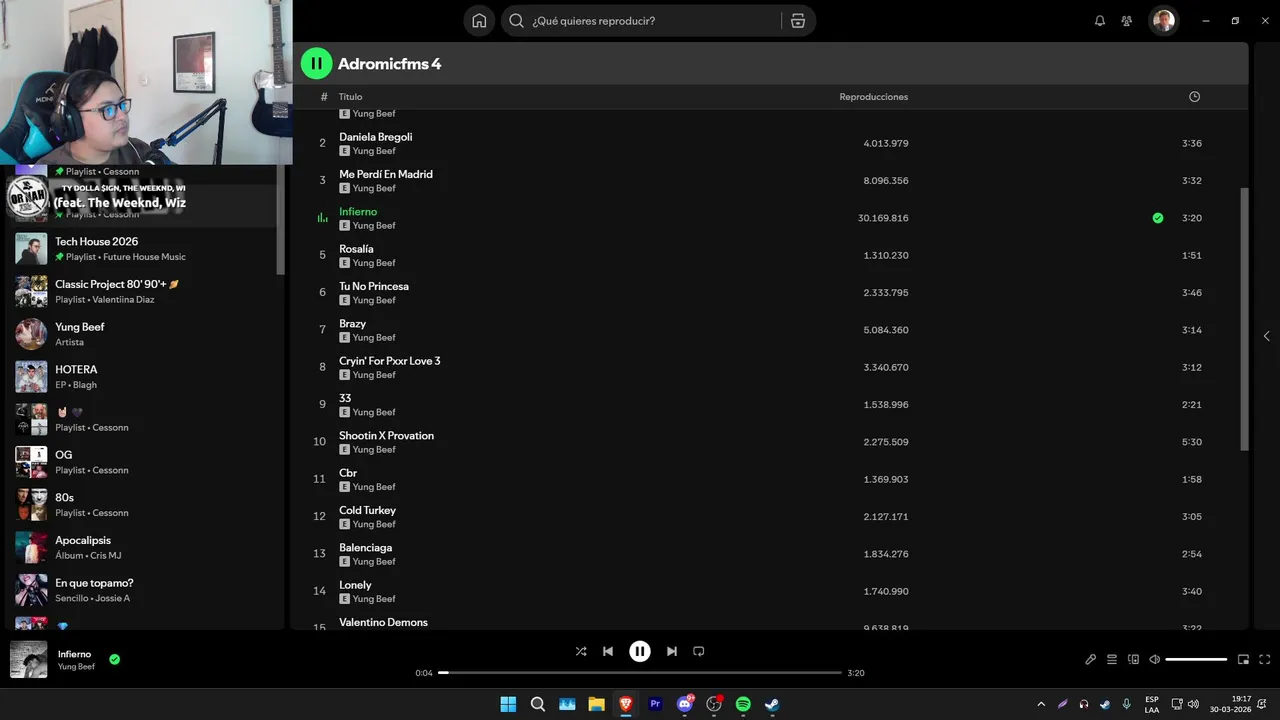
Task: Seek in the song progress bar
Action: [x=640, y=673]
